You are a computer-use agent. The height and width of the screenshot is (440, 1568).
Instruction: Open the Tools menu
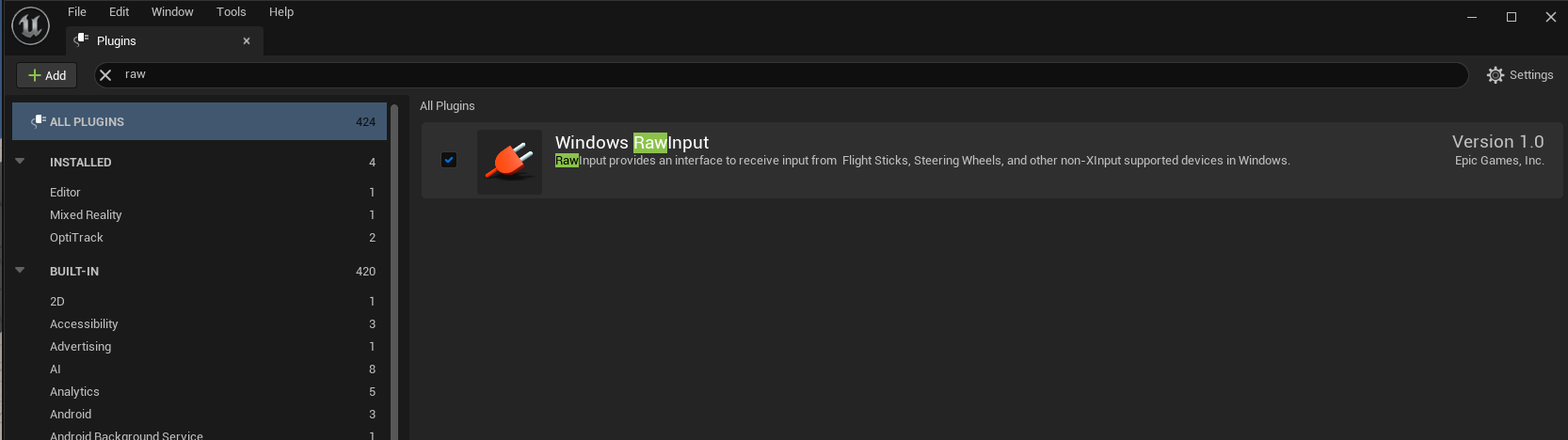pos(231,12)
